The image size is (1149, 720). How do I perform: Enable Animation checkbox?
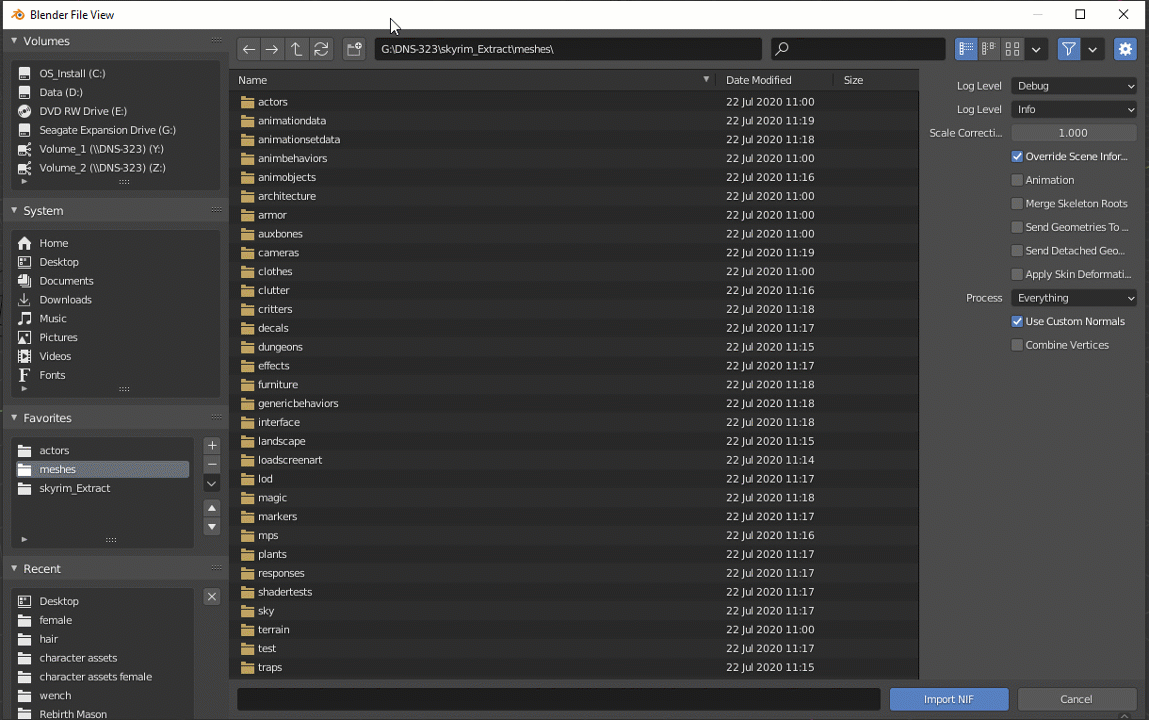[1017, 180]
